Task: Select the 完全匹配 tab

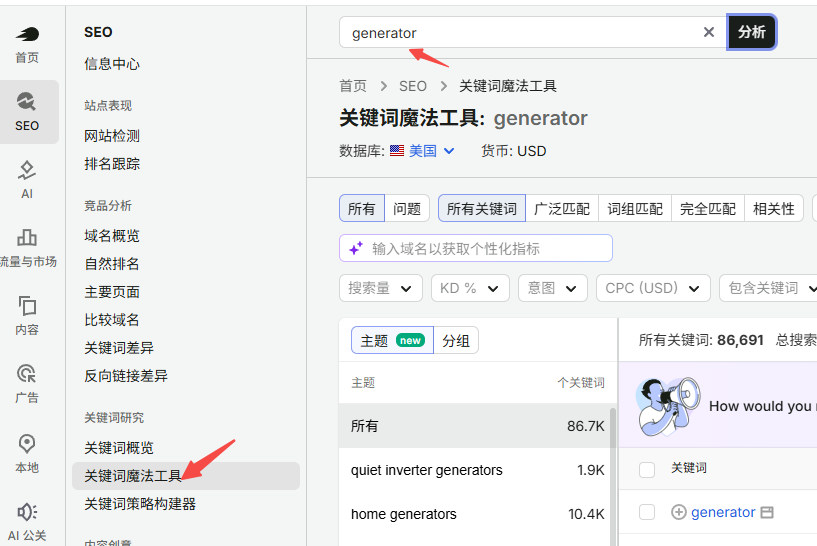Action: tap(708, 208)
